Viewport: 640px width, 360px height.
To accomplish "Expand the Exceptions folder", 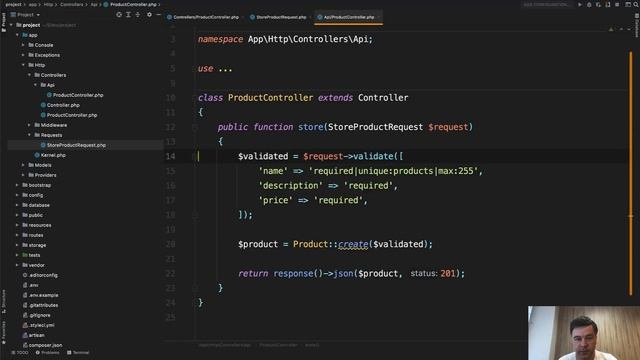I will tap(23, 55).
